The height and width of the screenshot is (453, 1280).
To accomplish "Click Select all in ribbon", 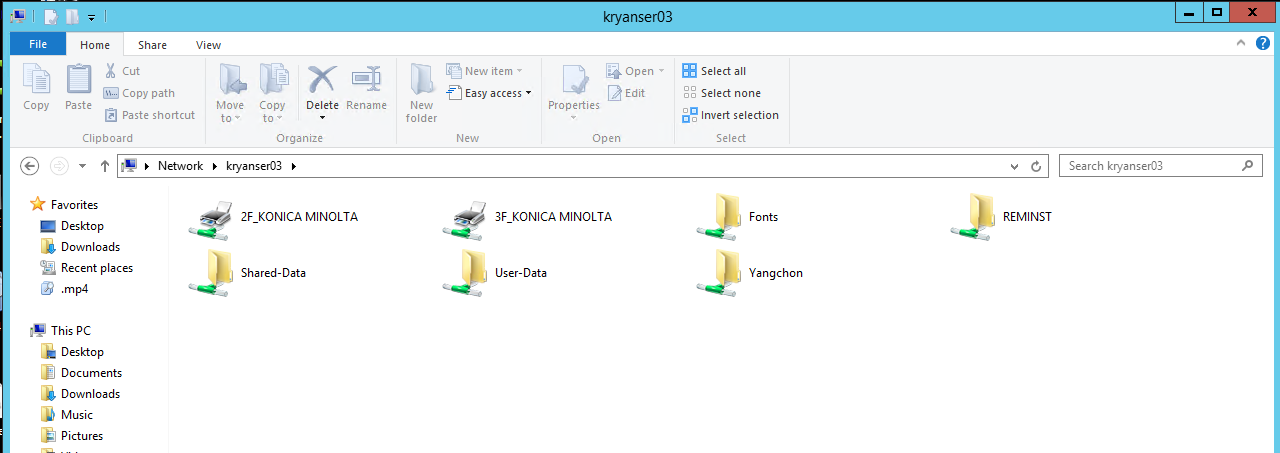I will tap(714, 71).
